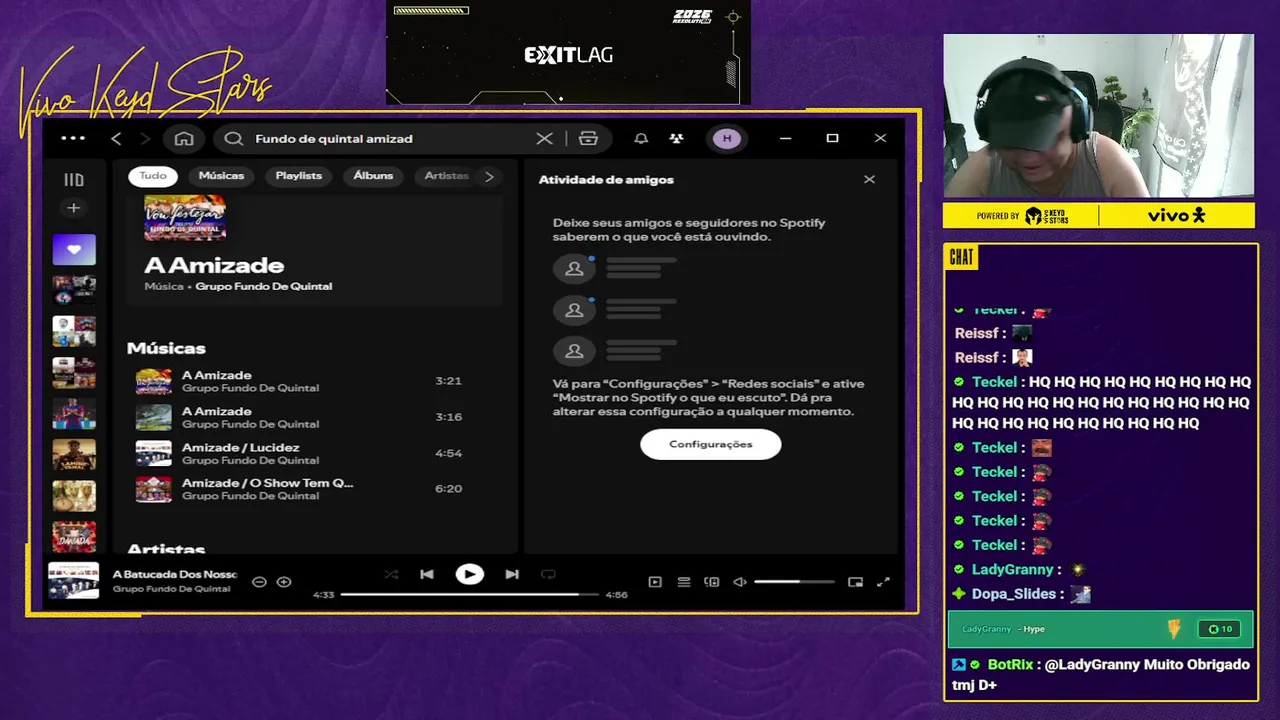The width and height of the screenshot is (1280, 720).
Task: Select the Playlists filter chip
Action: (299, 176)
